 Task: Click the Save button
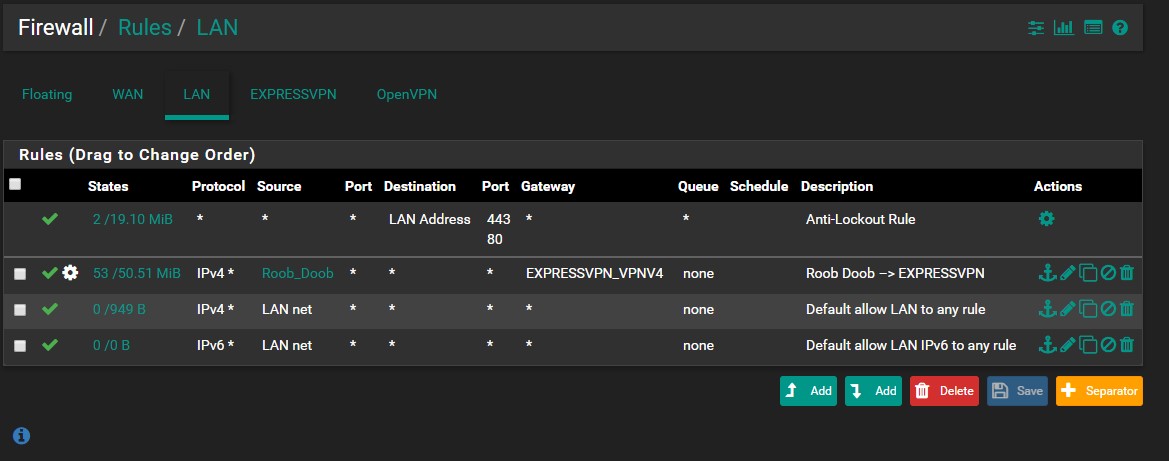1017,391
